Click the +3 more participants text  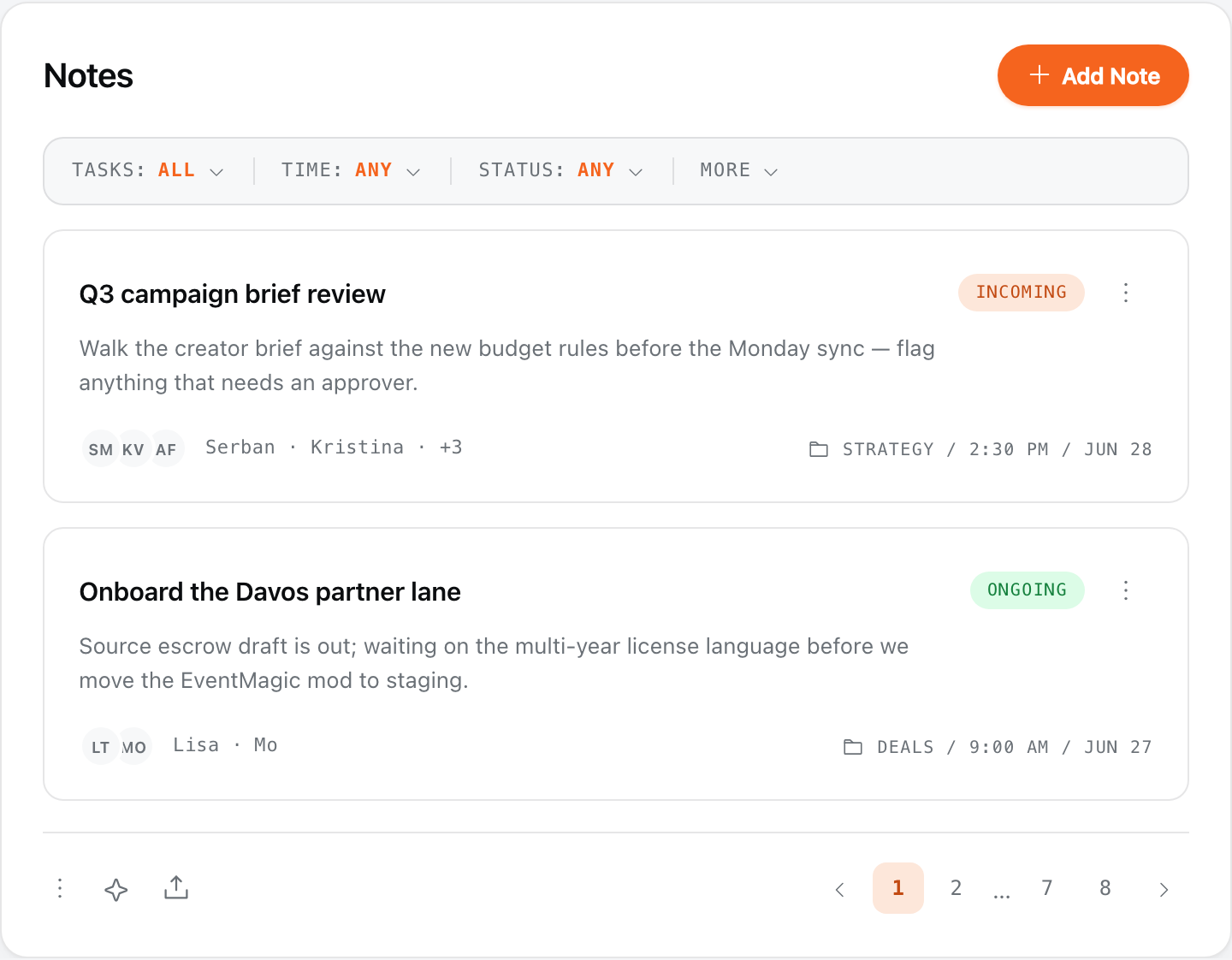(451, 447)
